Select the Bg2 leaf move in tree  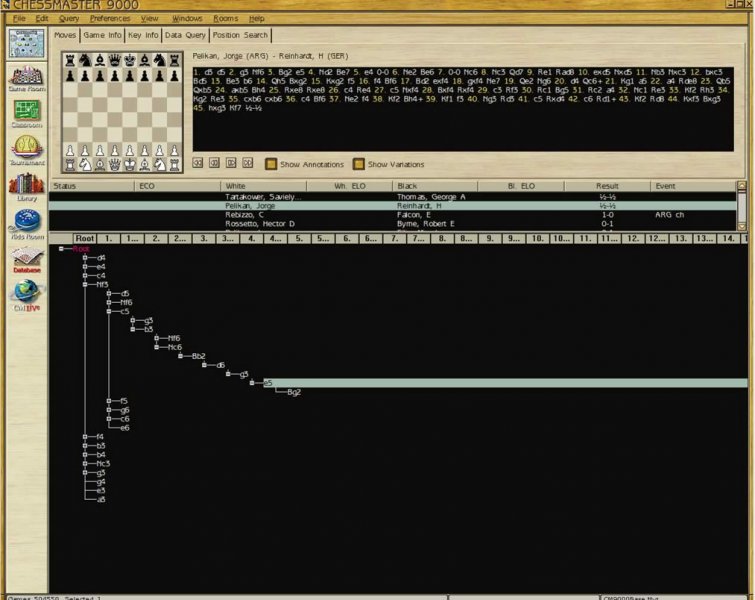pos(294,392)
